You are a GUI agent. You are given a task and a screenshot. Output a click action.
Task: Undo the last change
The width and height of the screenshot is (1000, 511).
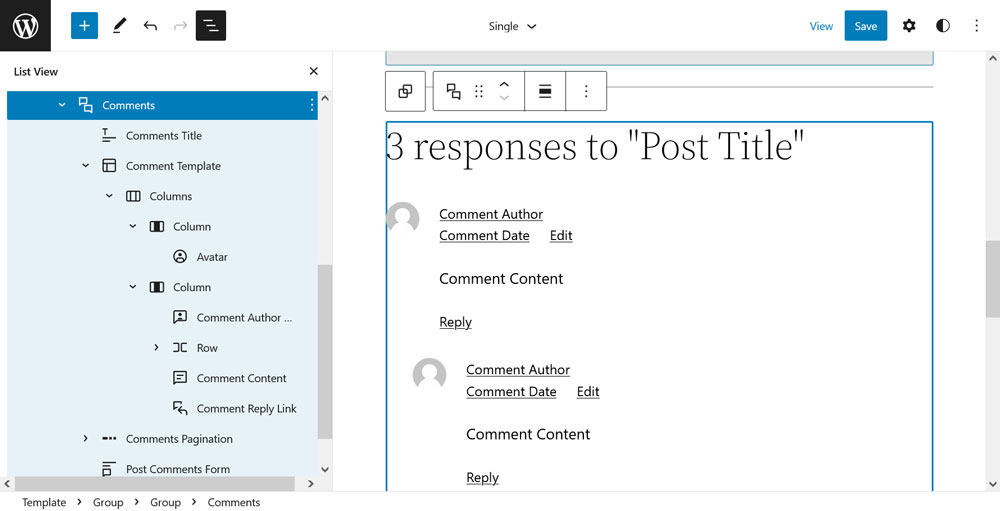(x=151, y=26)
